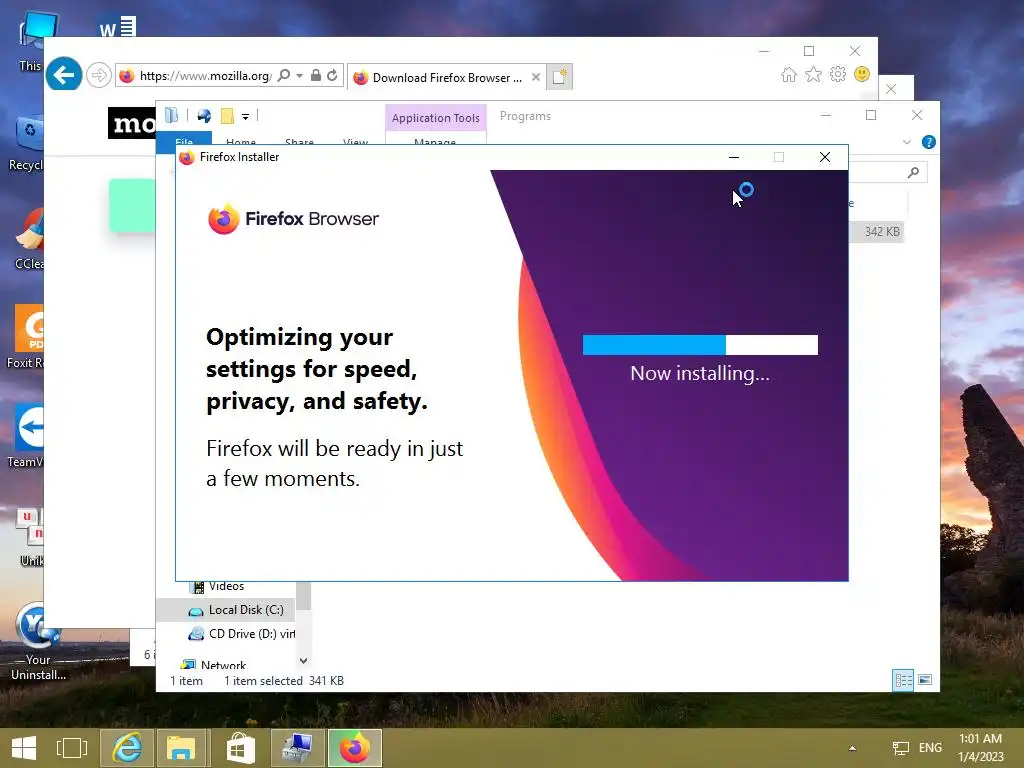Image resolution: width=1024 pixels, height=768 pixels.
Task: Click the lock security icon in IE
Action: [x=315, y=76]
